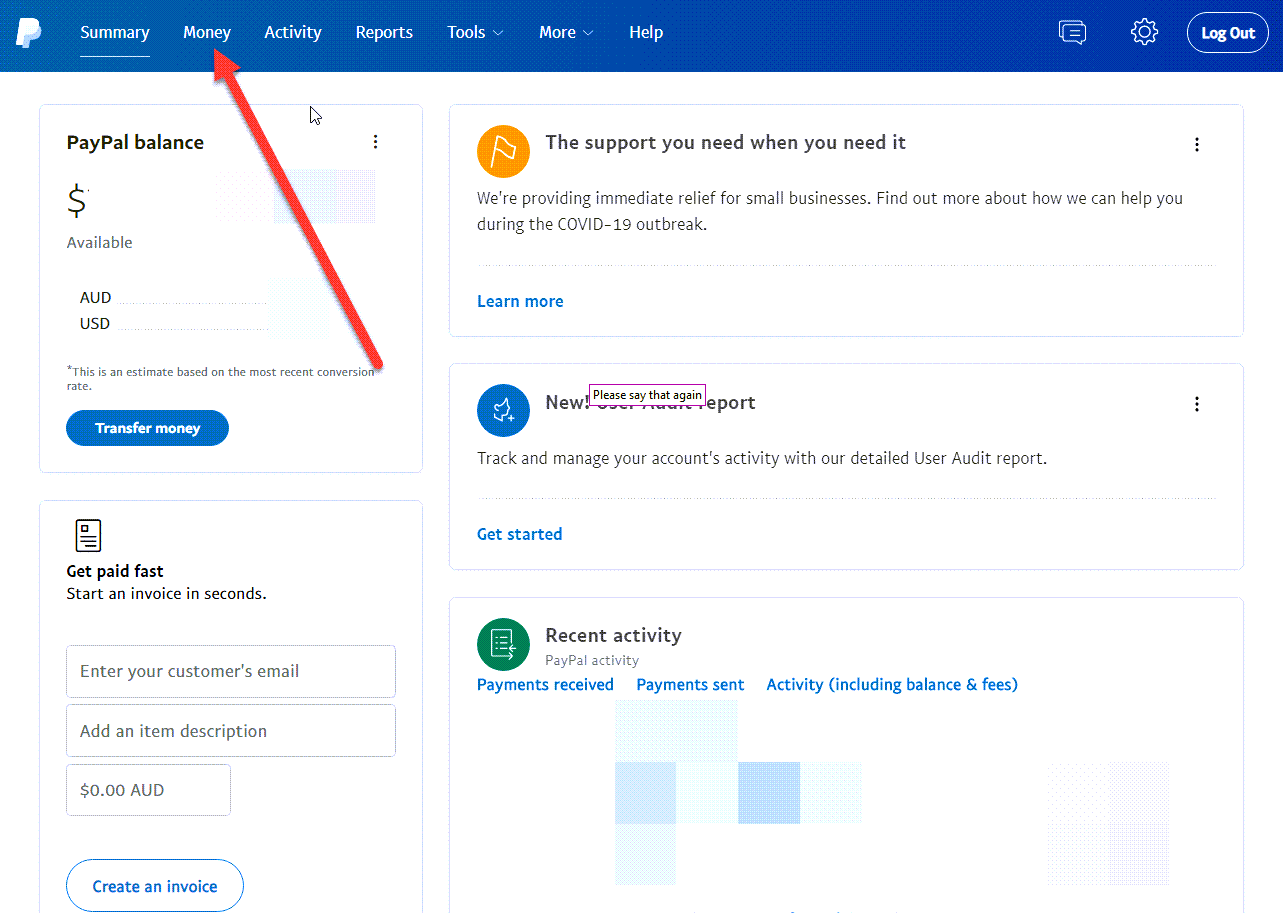
Task: Click the blue User Audit report icon
Action: tap(503, 410)
